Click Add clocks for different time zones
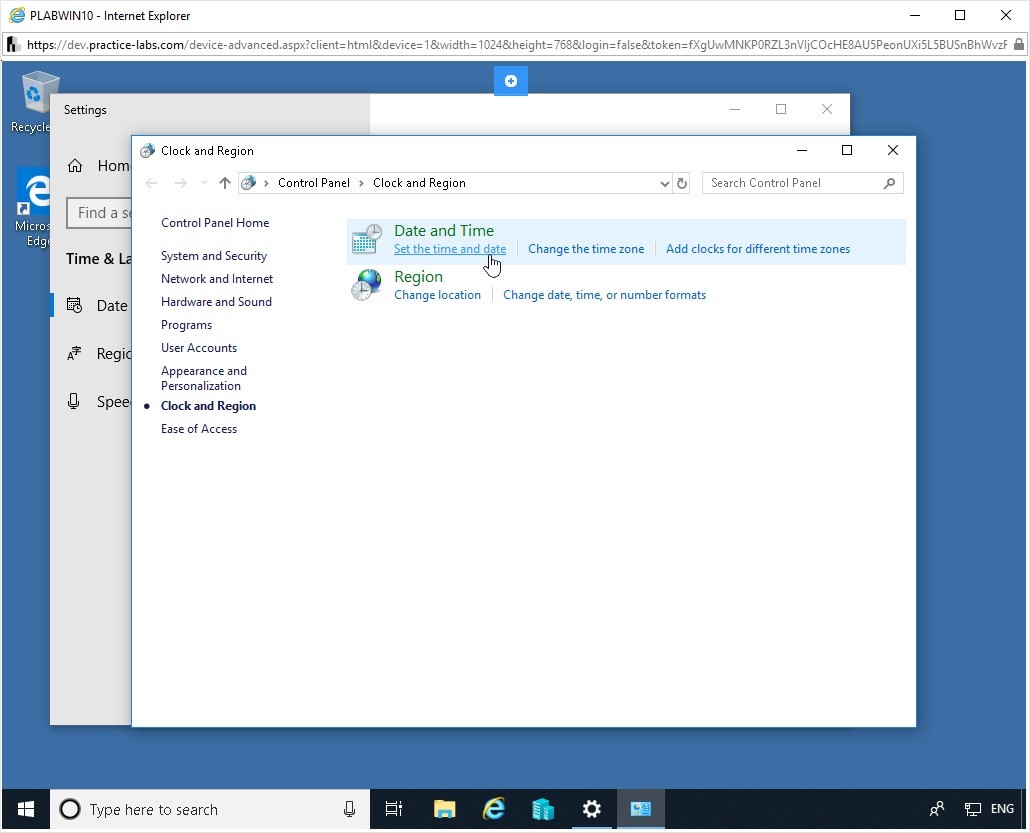Image resolution: width=1030 pixels, height=833 pixels. coord(758,249)
